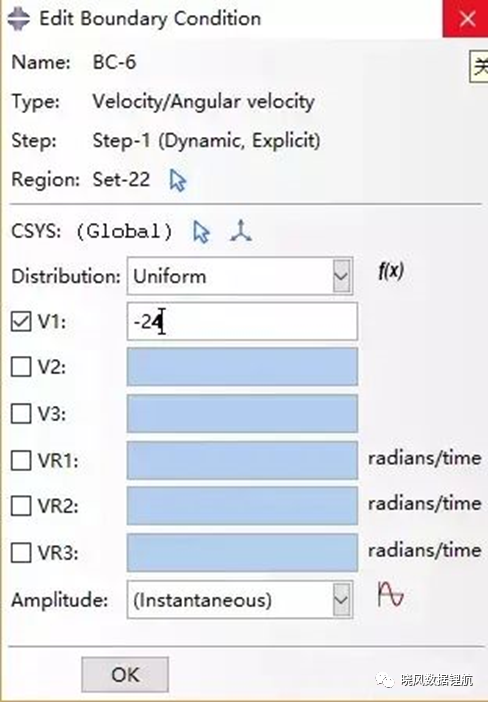Click the f(x) analytical field icon
488x702 pixels.
(391, 271)
